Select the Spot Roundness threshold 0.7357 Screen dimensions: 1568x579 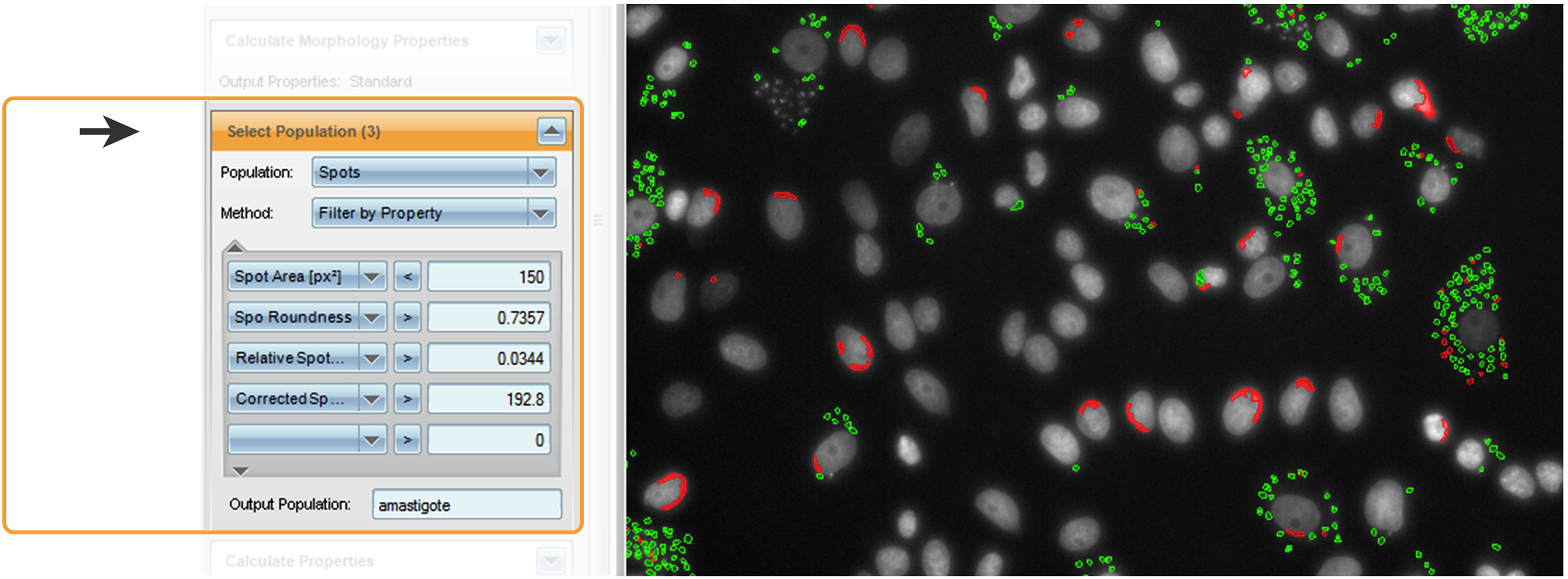pos(489,317)
